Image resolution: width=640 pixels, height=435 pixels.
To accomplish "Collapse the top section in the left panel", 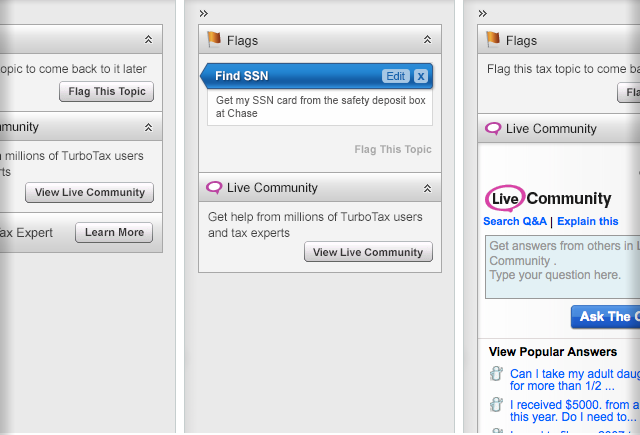I will (148, 40).
